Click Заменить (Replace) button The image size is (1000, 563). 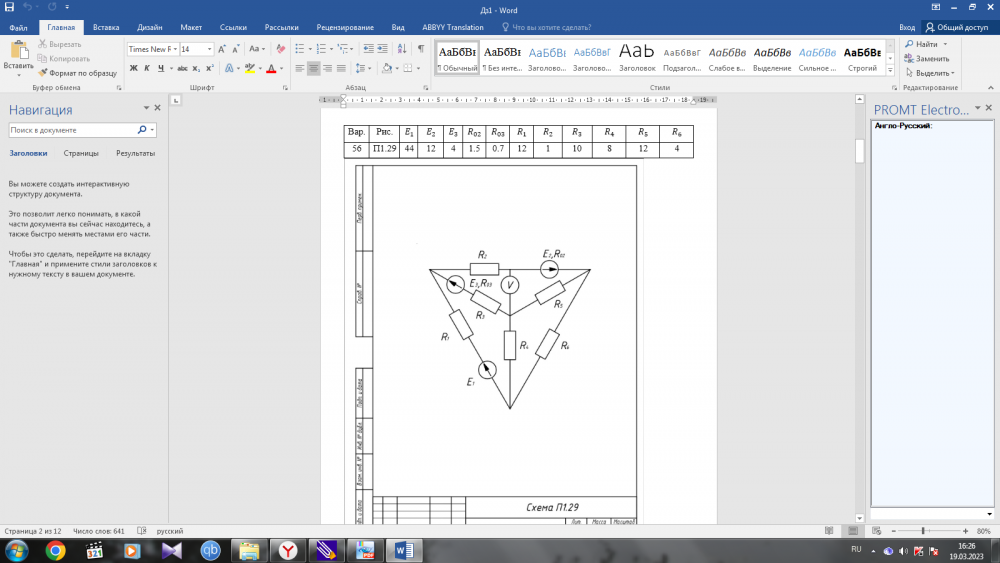[x=927, y=59]
